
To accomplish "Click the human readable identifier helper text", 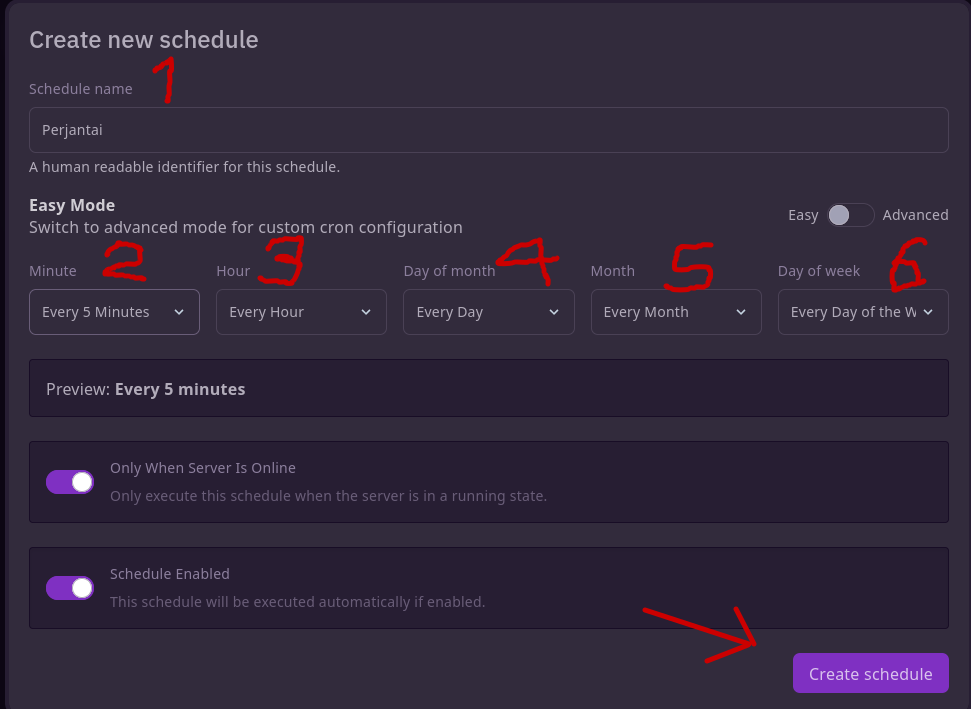I will point(185,167).
